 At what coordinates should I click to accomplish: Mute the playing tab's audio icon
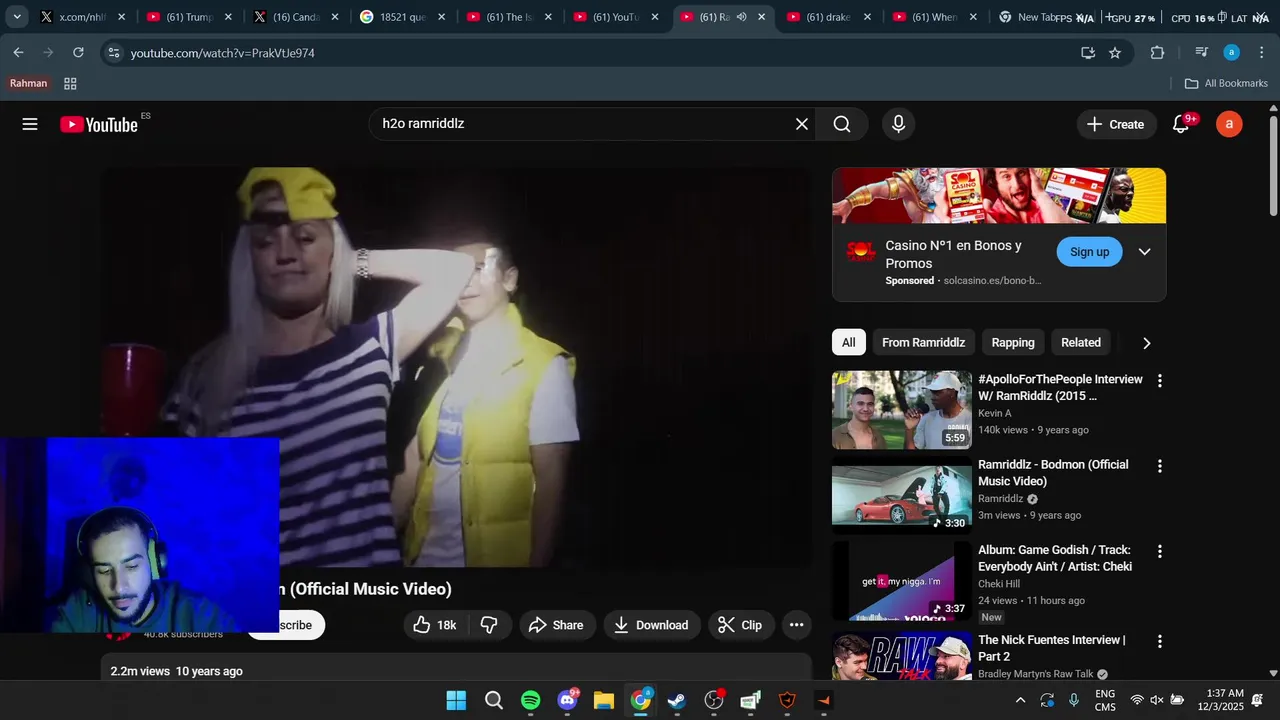(x=741, y=17)
